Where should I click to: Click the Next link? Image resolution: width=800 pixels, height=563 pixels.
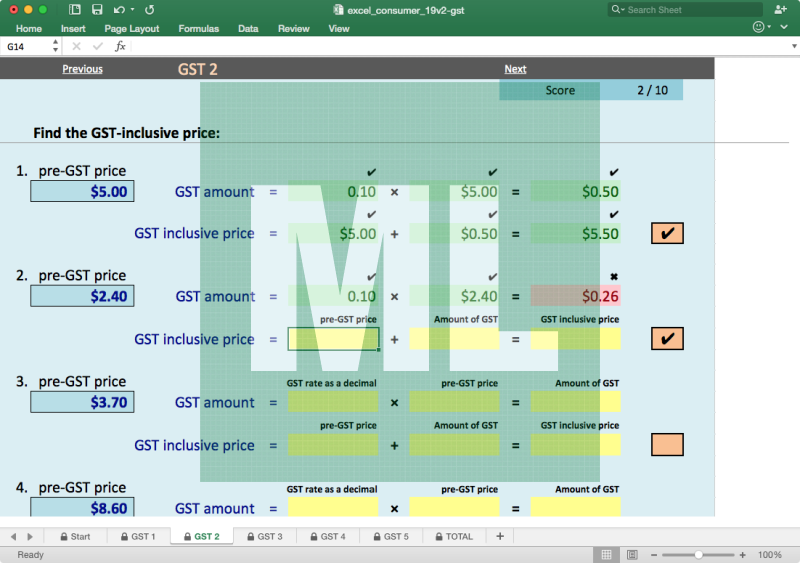(515, 69)
